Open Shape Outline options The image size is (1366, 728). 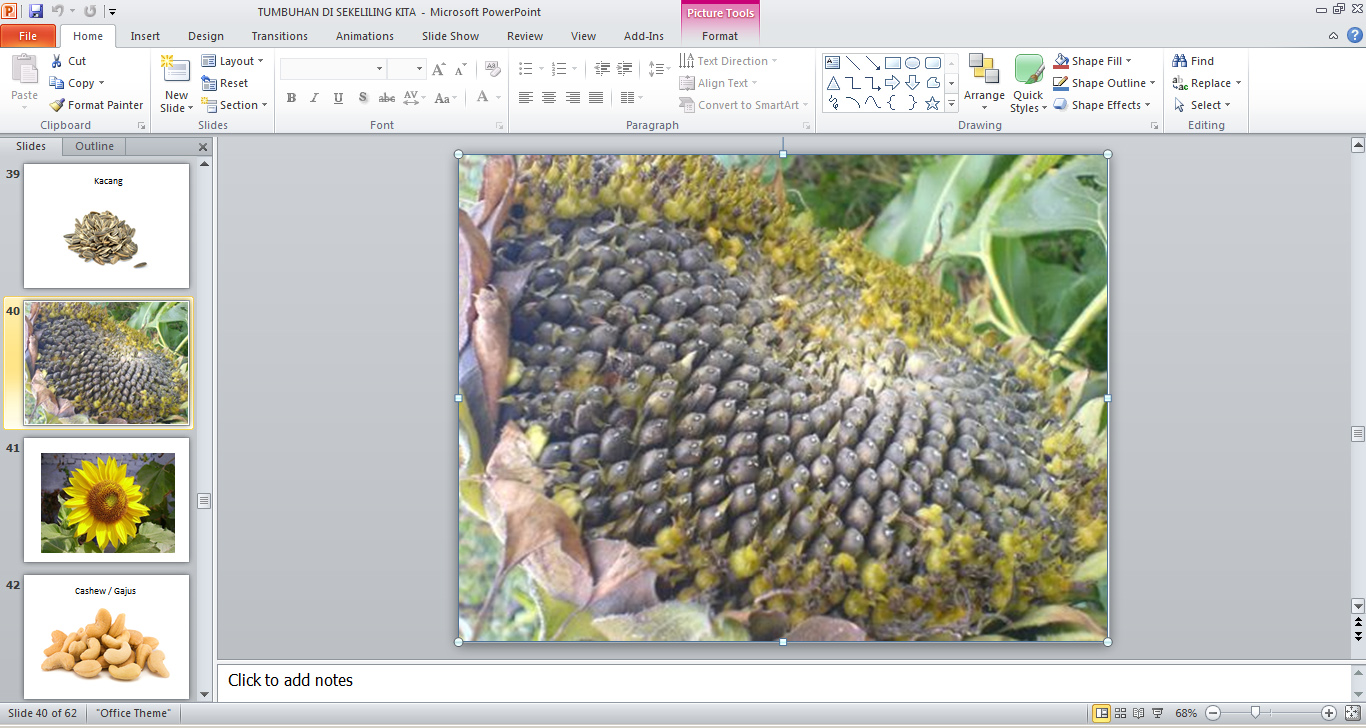pyautogui.click(x=1105, y=83)
